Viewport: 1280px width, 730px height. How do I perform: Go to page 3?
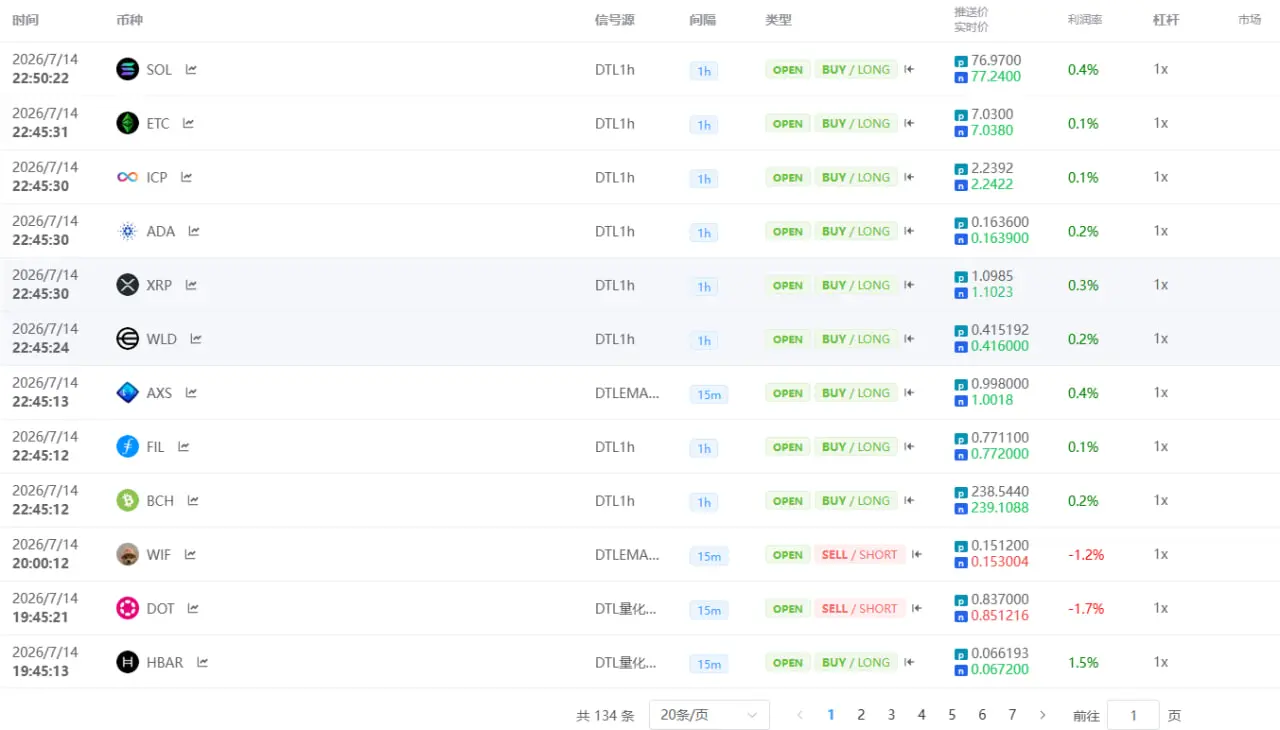point(891,715)
